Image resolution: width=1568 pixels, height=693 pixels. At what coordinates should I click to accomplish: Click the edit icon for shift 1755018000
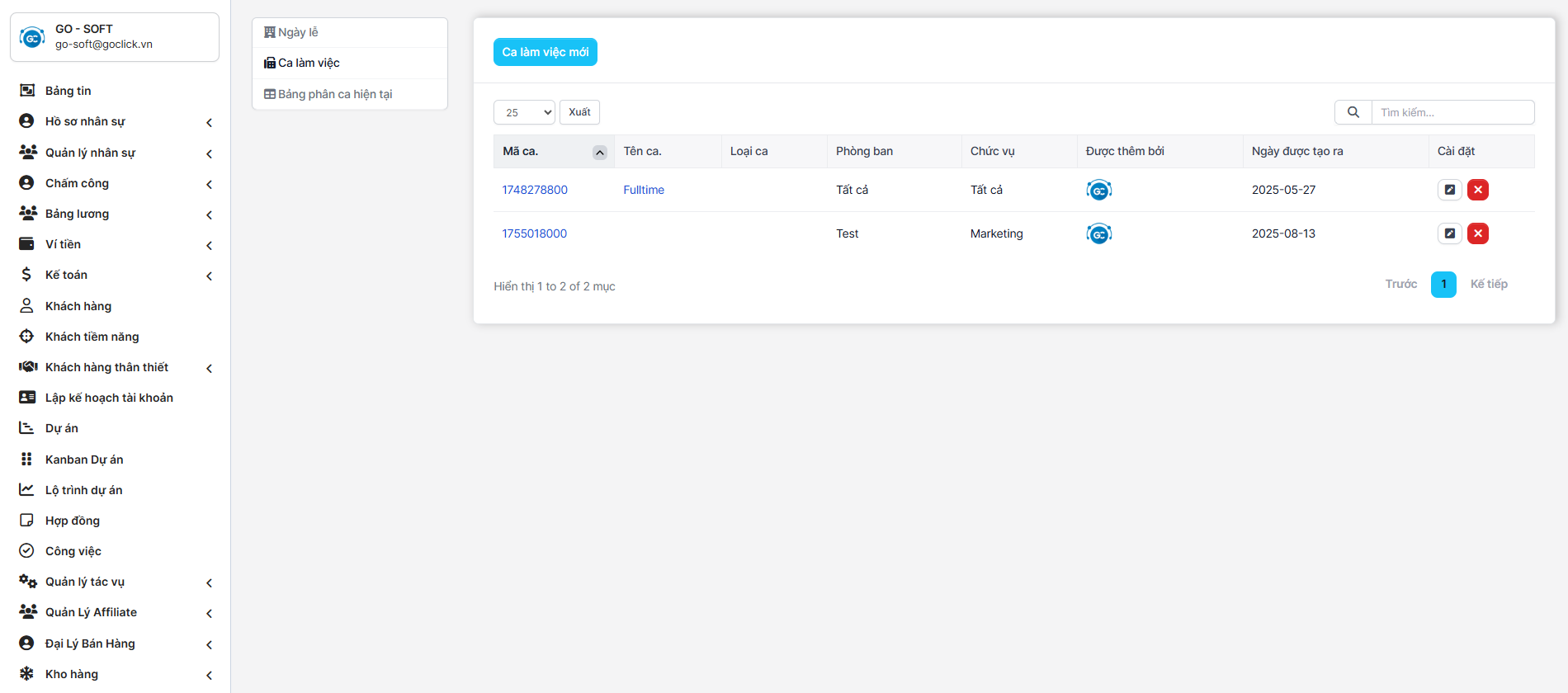pyautogui.click(x=1449, y=233)
